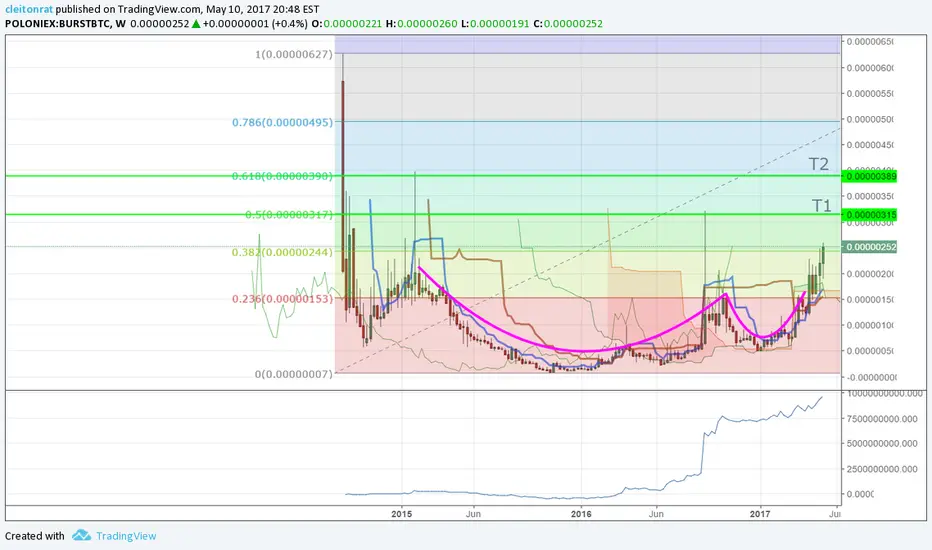This screenshot has height=550, width=932.
Task: Click the TradingView logo icon
Action: tap(81, 536)
